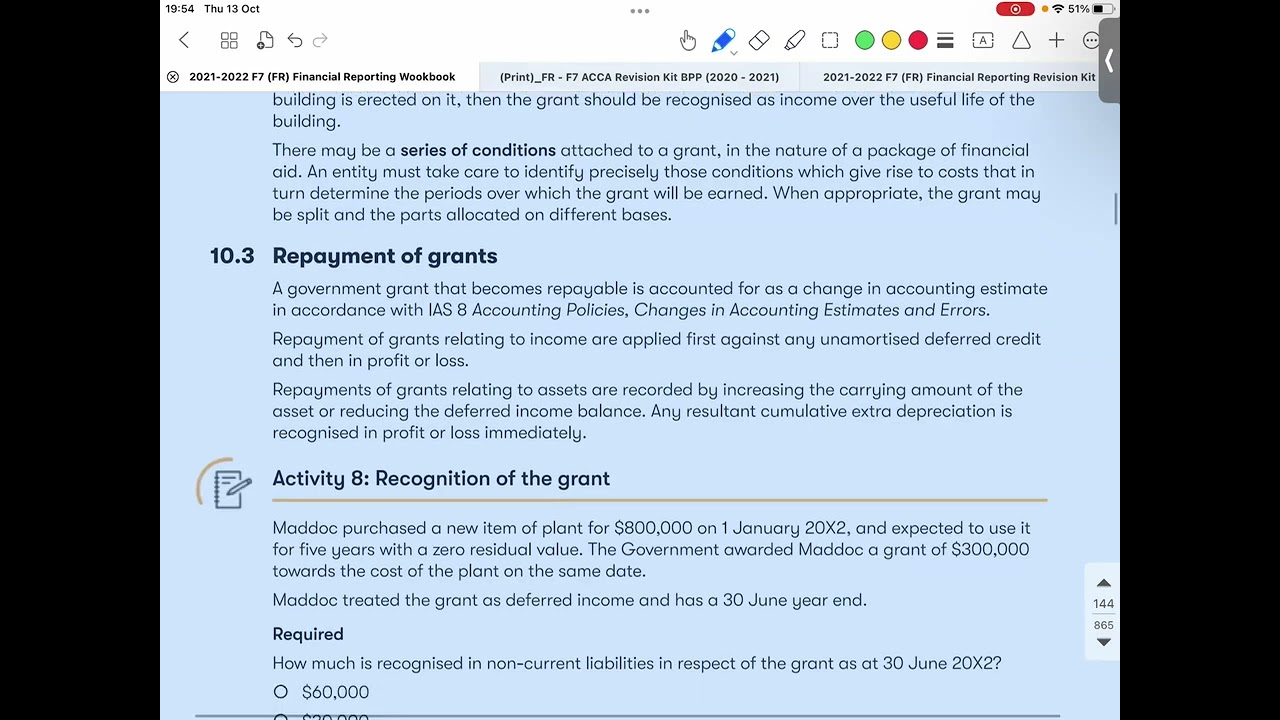Screen dimensions: 1280x720
Task: Select the eraser tool
Action: pyautogui.click(x=759, y=40)
